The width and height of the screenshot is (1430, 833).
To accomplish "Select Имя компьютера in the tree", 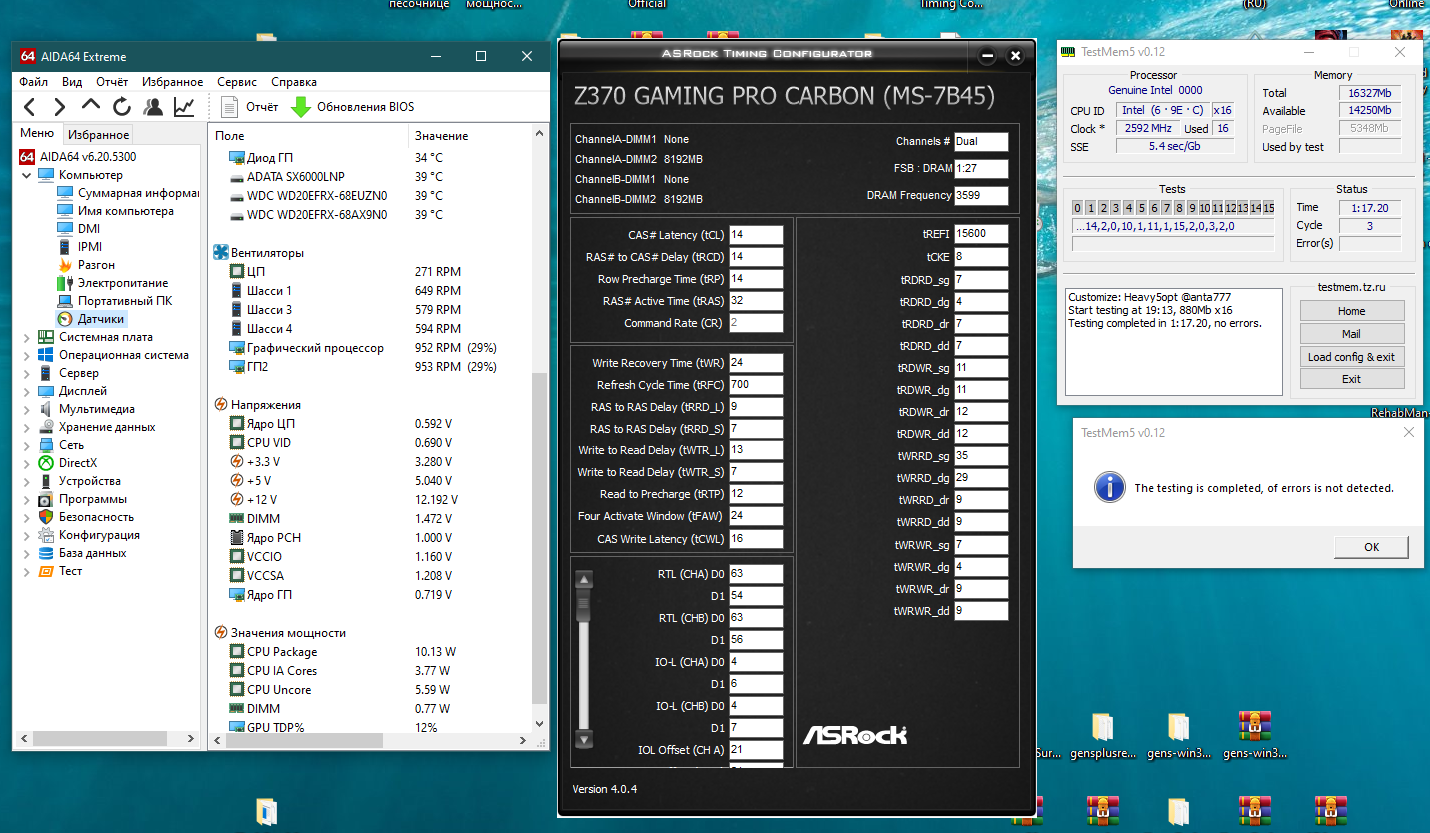I will [115, 211].
